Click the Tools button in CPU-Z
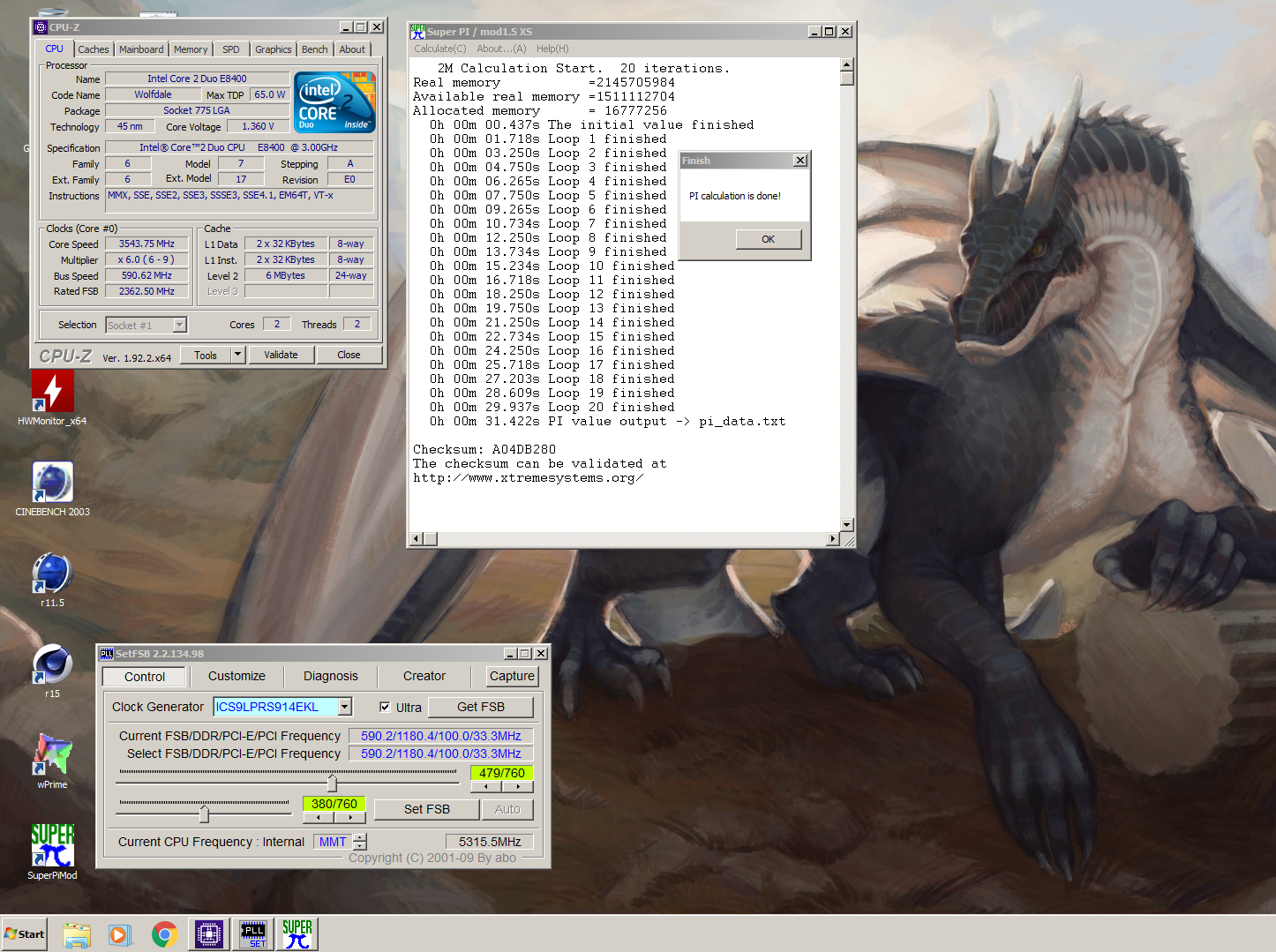1276x952 pixels. click(x=206, y=355)
